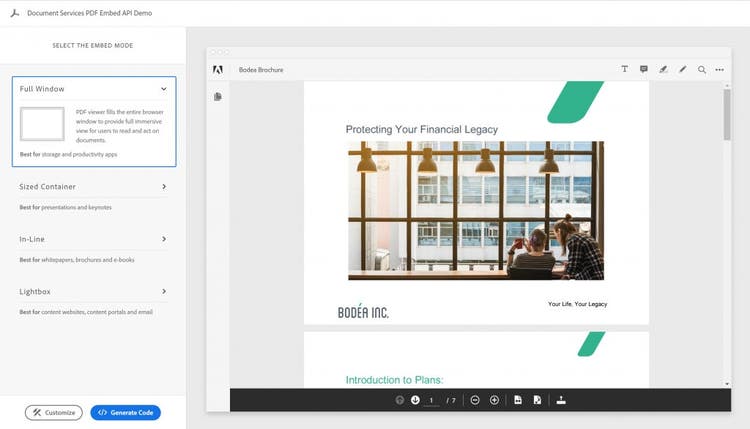The width and height of the screenshot is (750, 429).
Task: Select the Add Text tool
Action: coord(624,70)
